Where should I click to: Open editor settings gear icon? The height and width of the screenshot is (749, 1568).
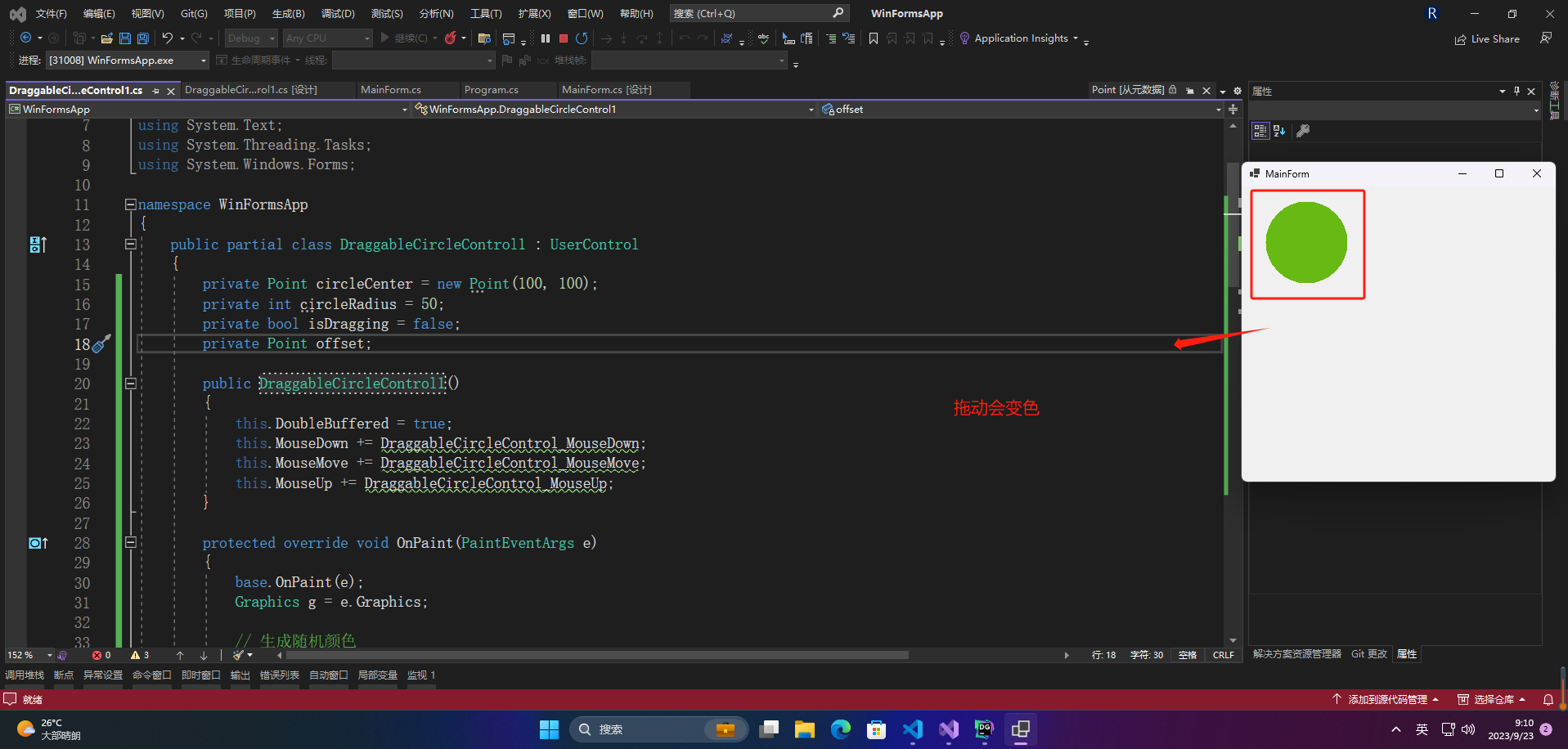tap(1238, 91)
